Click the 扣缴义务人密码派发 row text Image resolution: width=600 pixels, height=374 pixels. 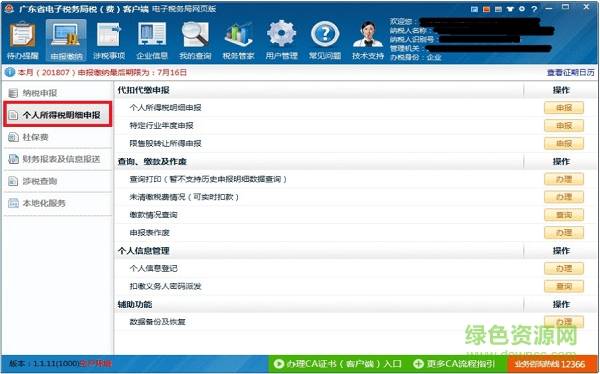pos(165,286)
